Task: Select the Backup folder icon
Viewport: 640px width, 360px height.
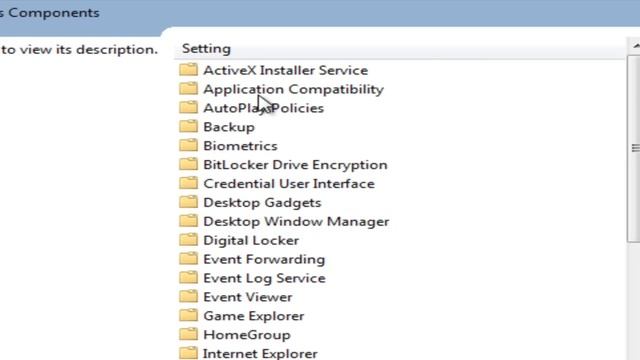Action: [188, 127]
